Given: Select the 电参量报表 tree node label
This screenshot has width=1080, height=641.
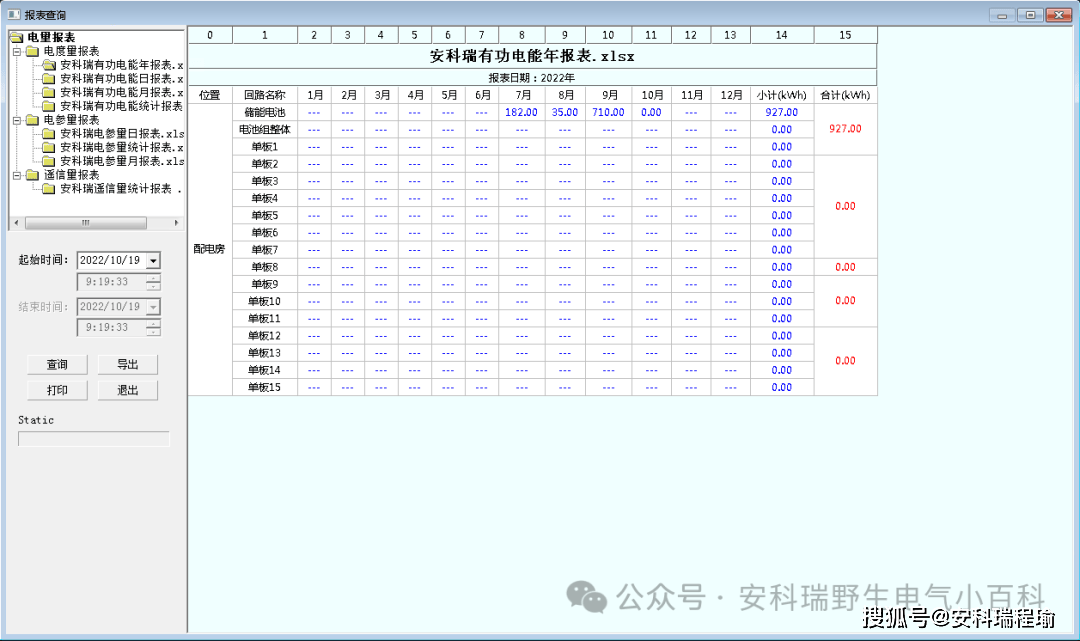Looking at the screenshot, I should coord(71,120).
